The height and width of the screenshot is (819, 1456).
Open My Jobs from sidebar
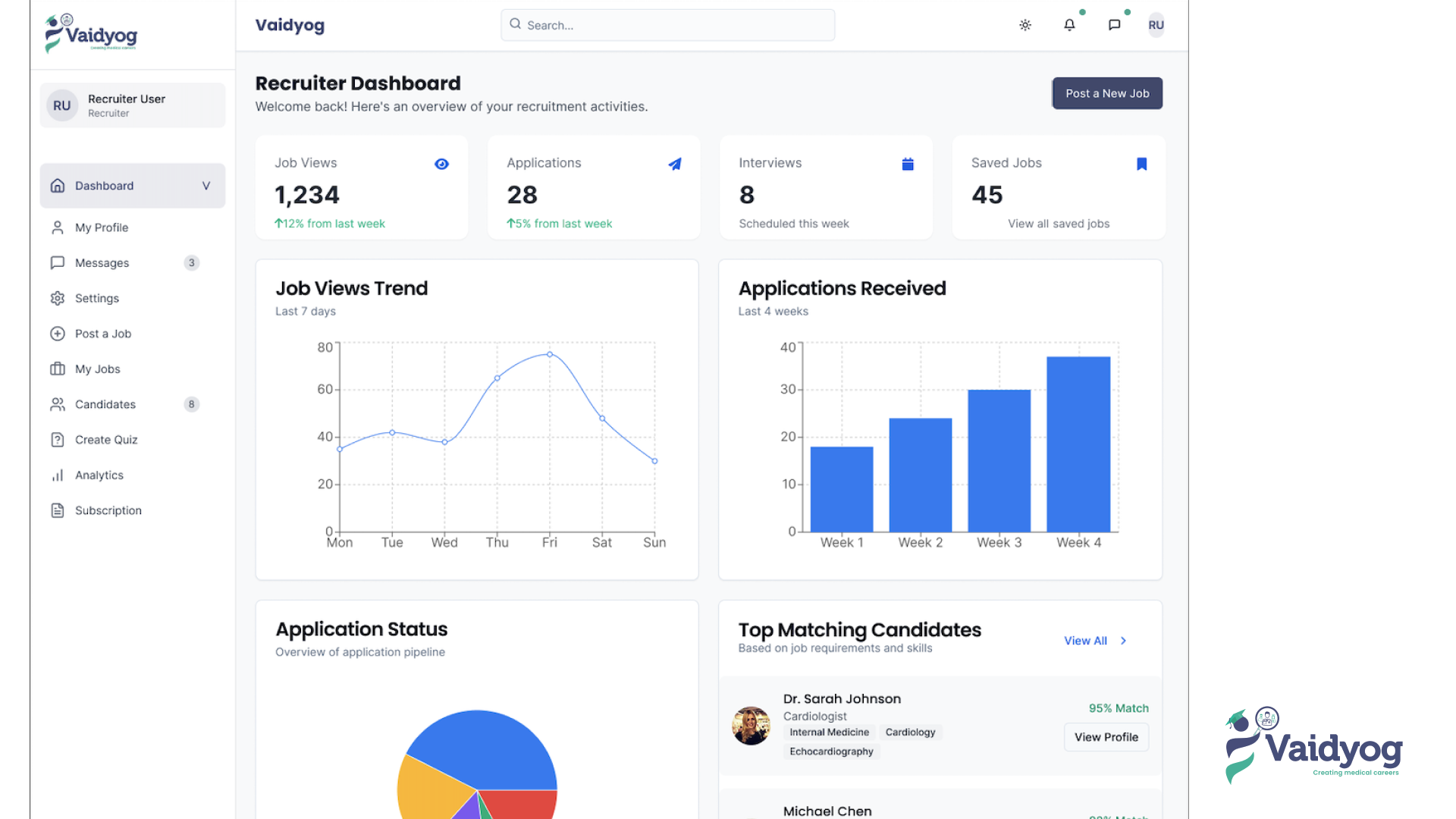98,369
